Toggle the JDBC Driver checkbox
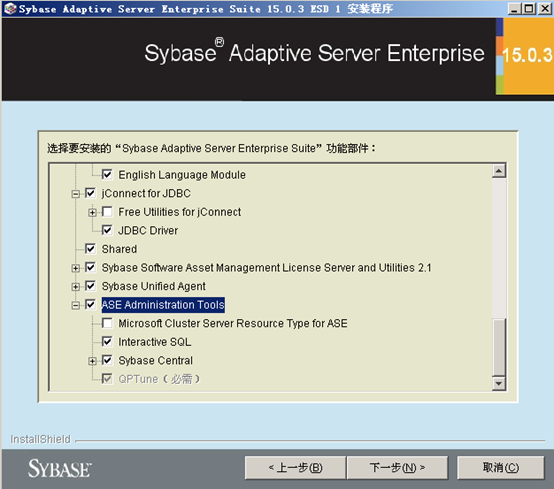554x489 pixels. click(107, 230)
